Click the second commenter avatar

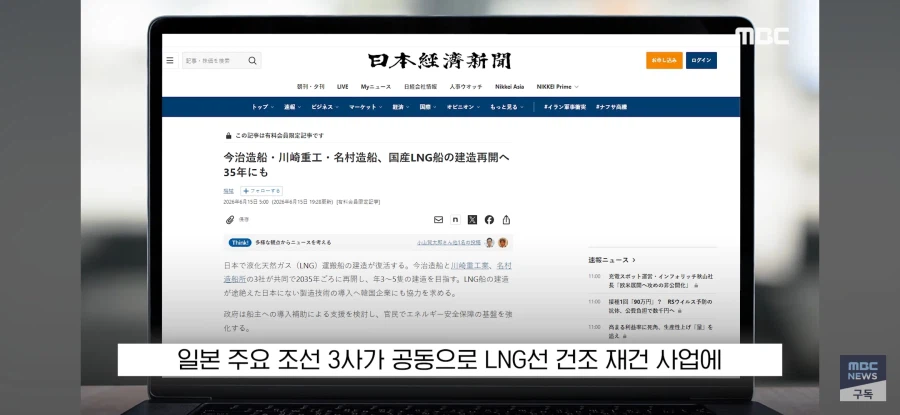point(503,242)
